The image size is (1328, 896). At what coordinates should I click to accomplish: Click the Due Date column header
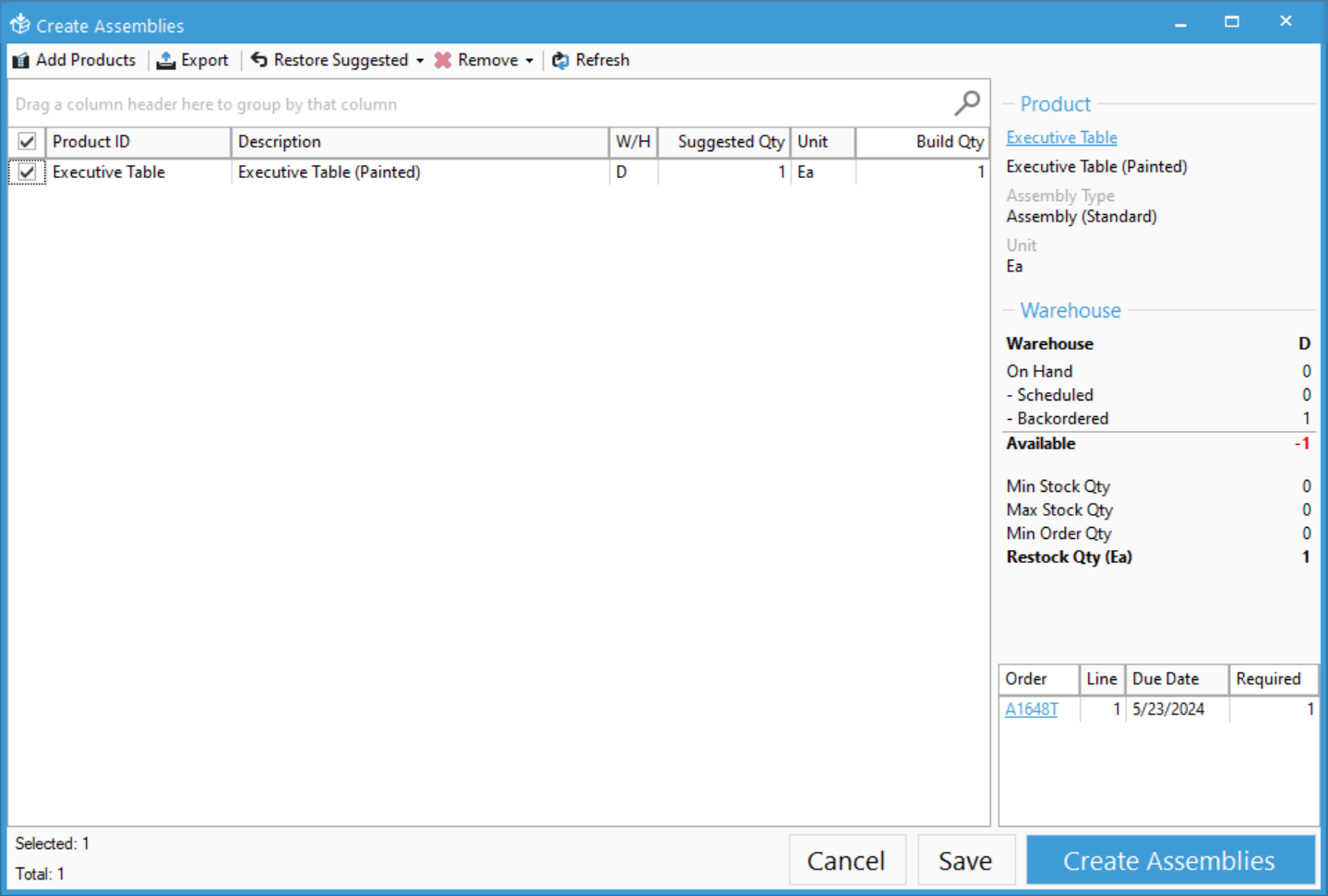tap(1177, 679)
